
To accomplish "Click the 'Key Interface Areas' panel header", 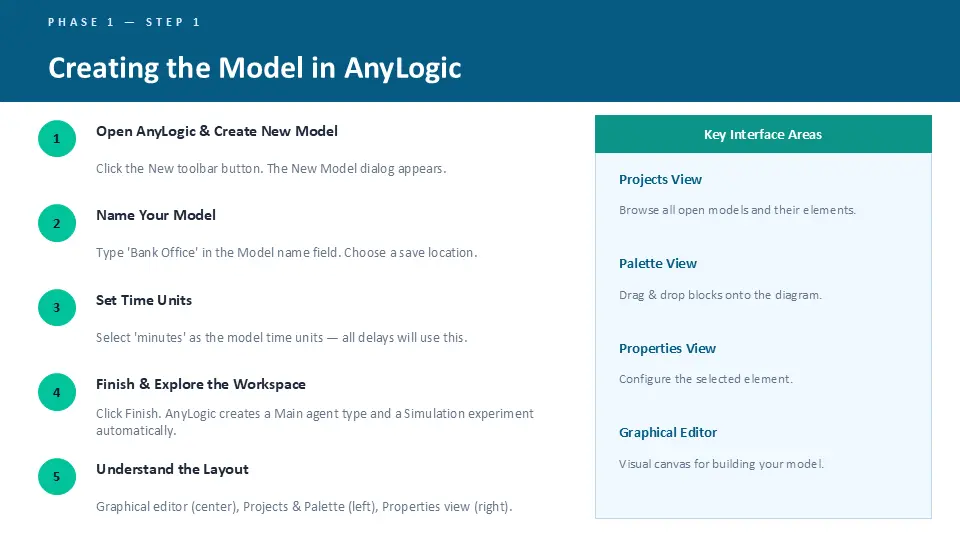I will point(763,134).
